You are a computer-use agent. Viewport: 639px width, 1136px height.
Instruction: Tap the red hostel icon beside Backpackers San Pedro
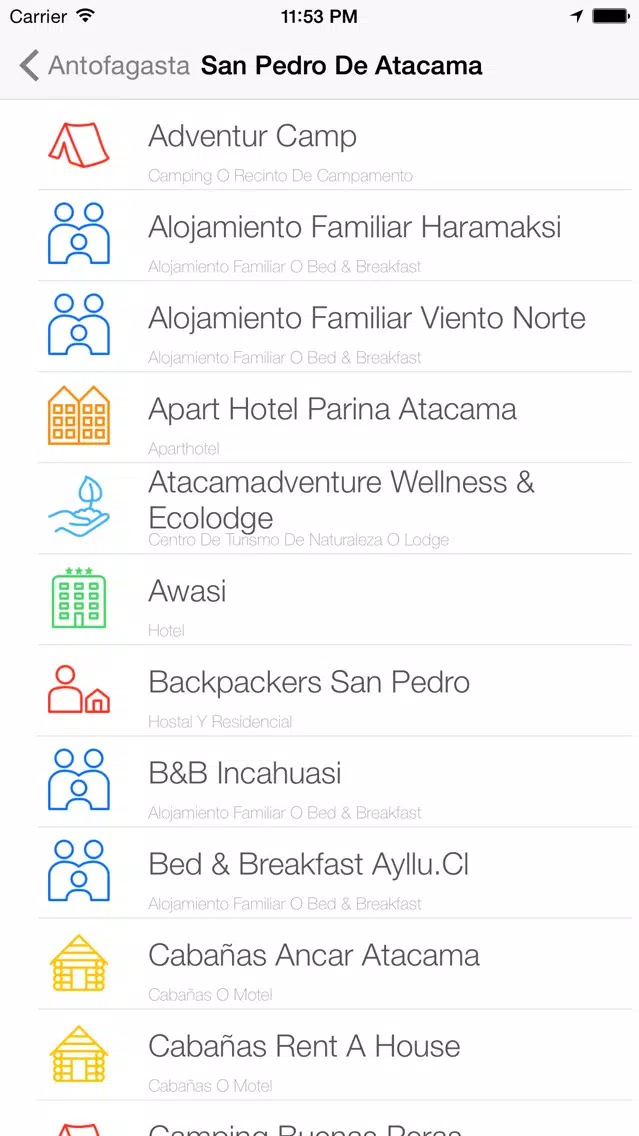(x=78, y=689)
